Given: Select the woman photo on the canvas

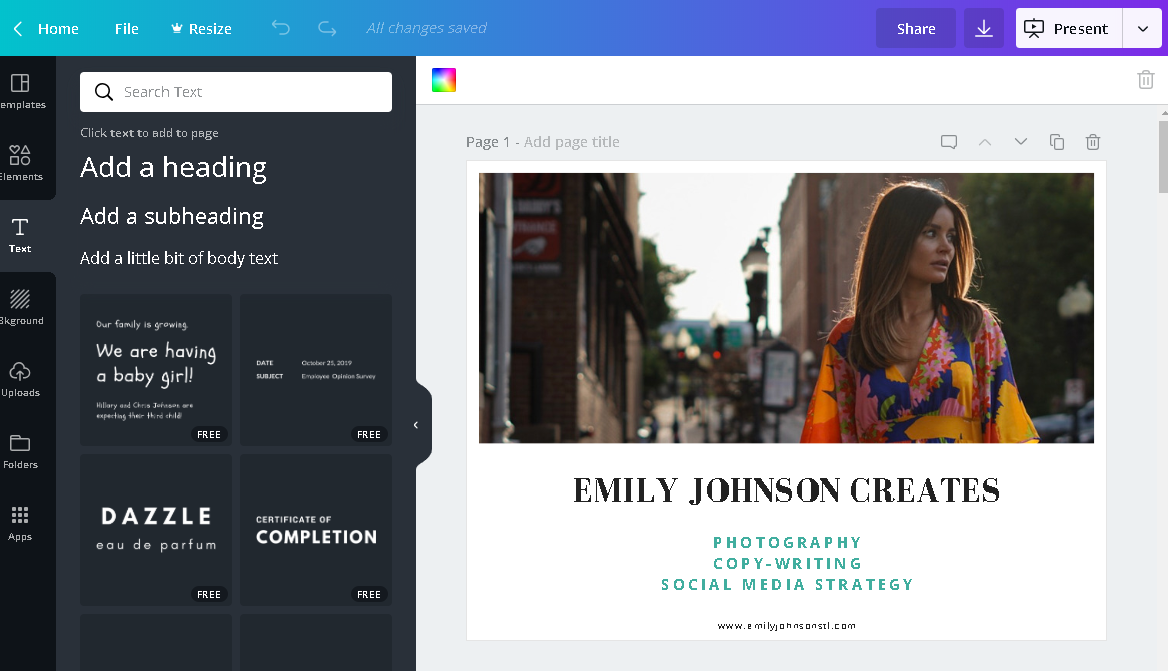Looking at the screenshot, I should (x=786, y=308).
